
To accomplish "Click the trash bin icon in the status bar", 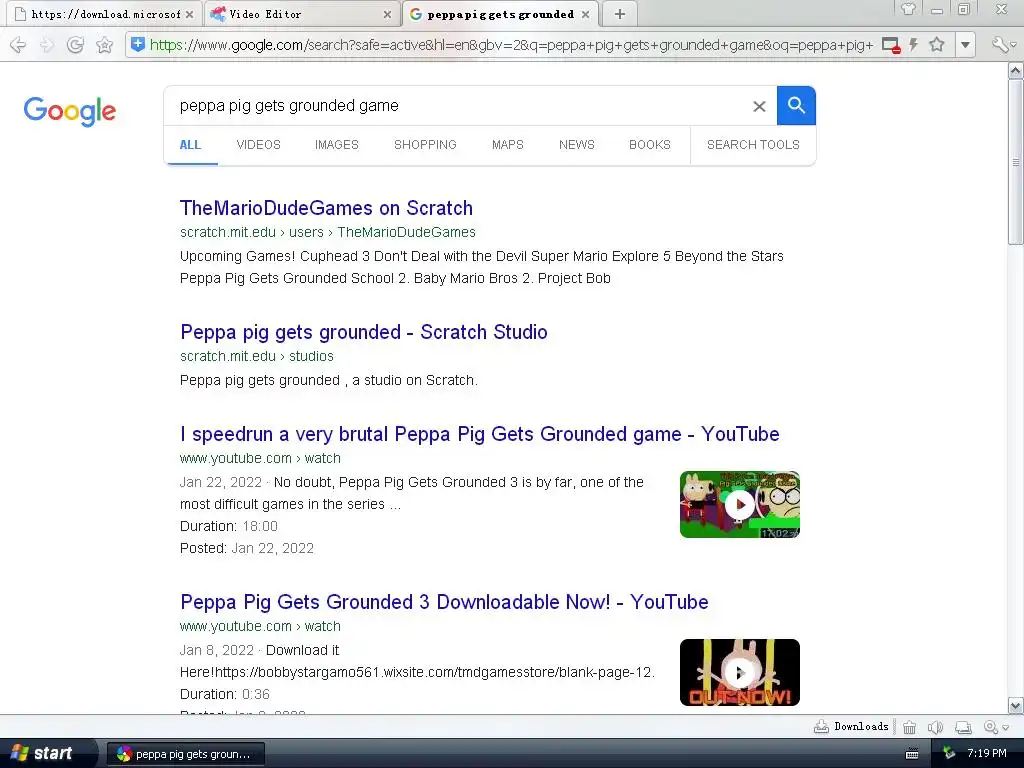I will 909,727.
